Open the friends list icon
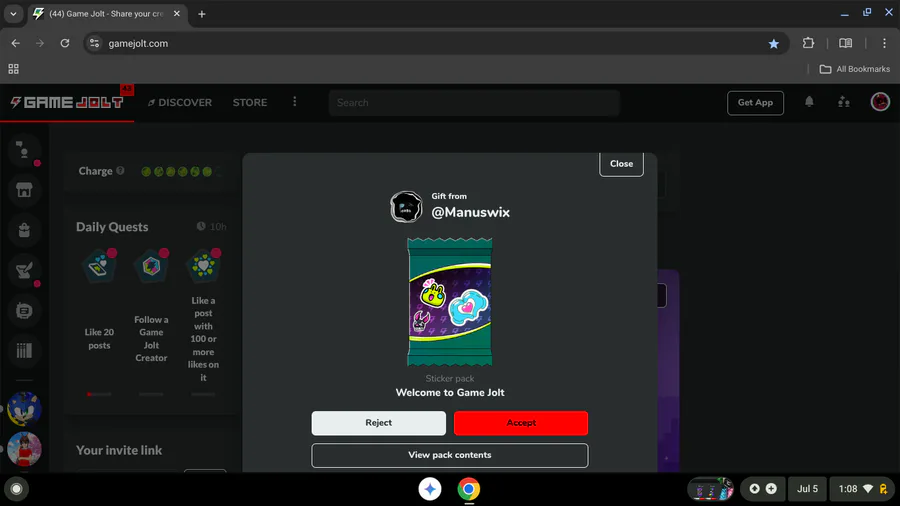The height and width of the screenshot is (506, 900). coord(843,102)
